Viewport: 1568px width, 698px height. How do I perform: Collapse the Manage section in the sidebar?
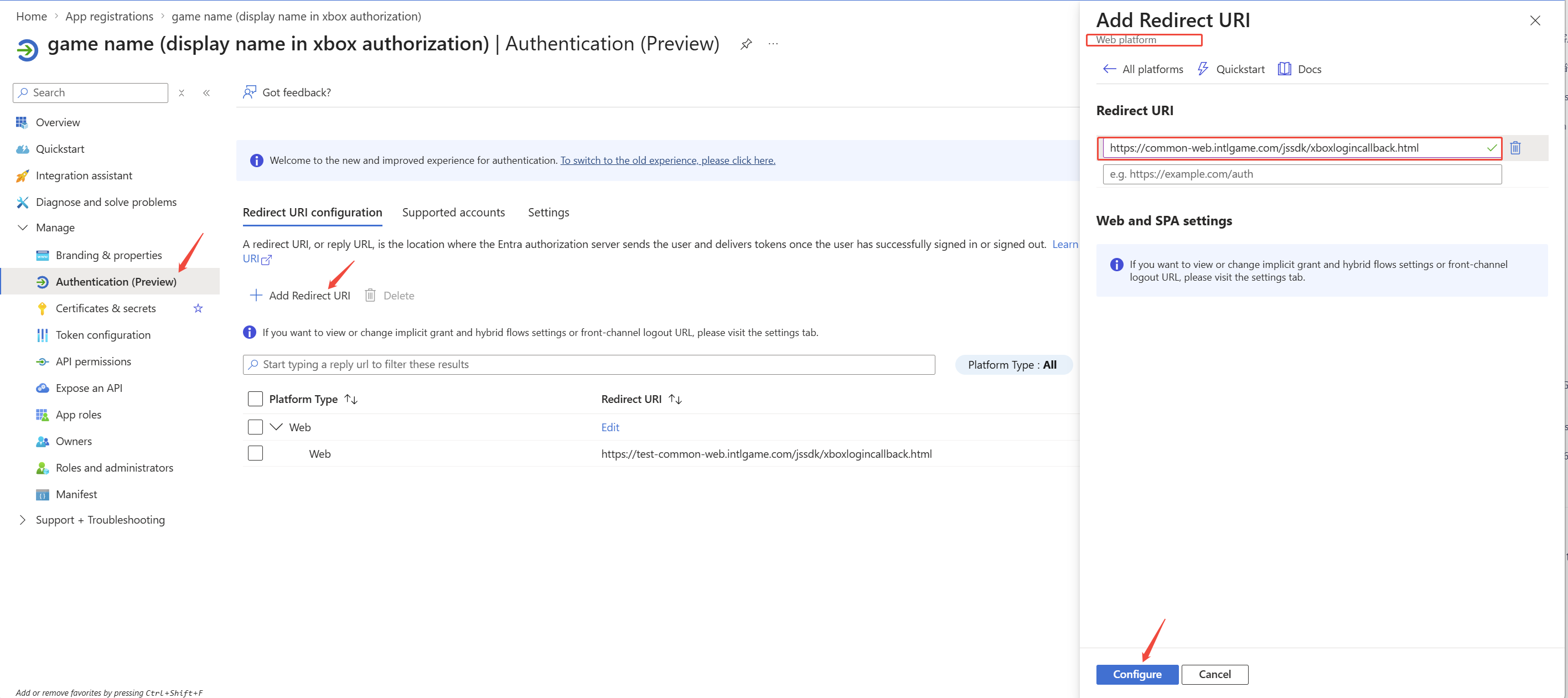click(x=23, y=228)
